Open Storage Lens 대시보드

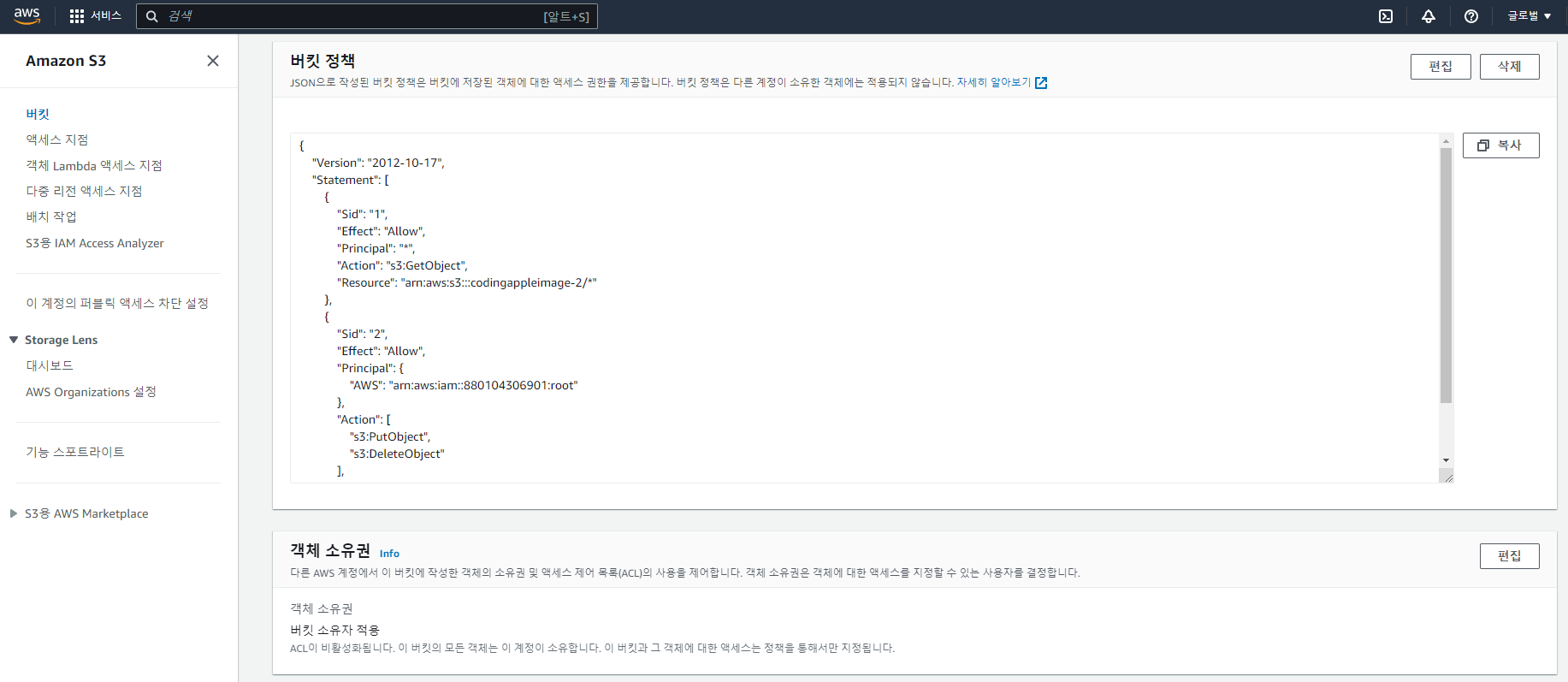point(50,365)
